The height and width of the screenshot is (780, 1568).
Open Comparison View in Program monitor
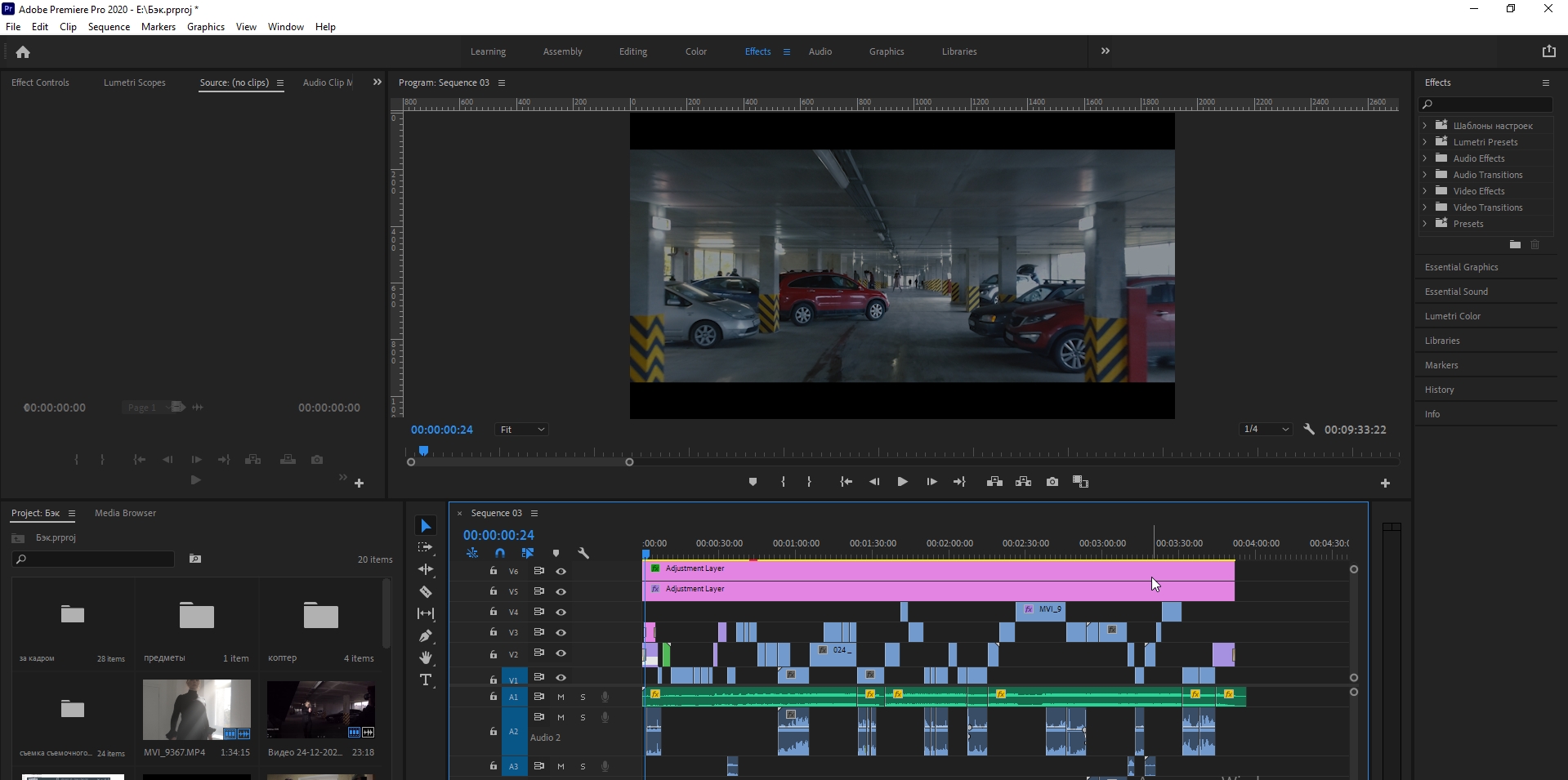[1080, 482]
